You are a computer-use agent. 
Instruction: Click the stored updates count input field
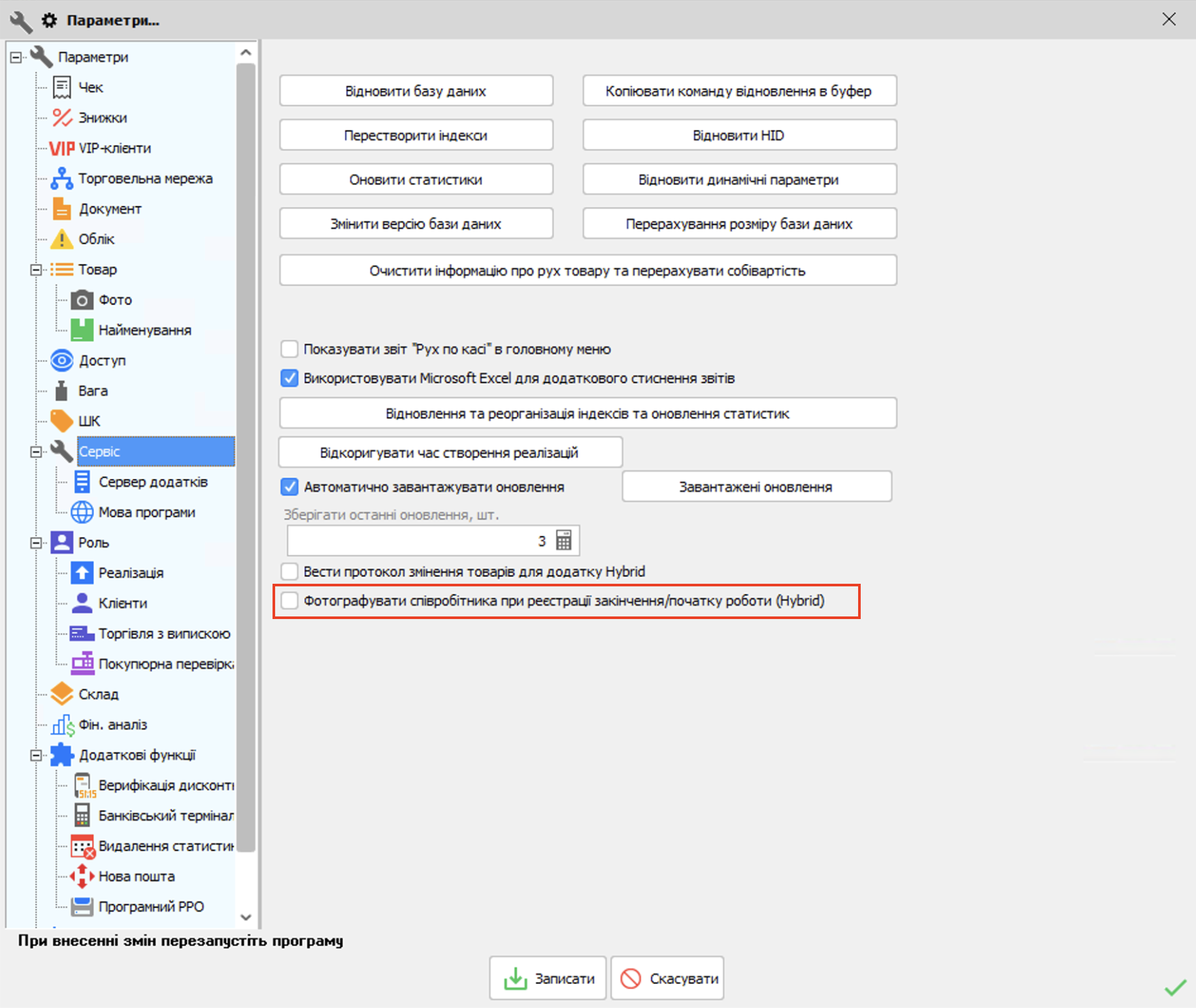coord(418,541)
